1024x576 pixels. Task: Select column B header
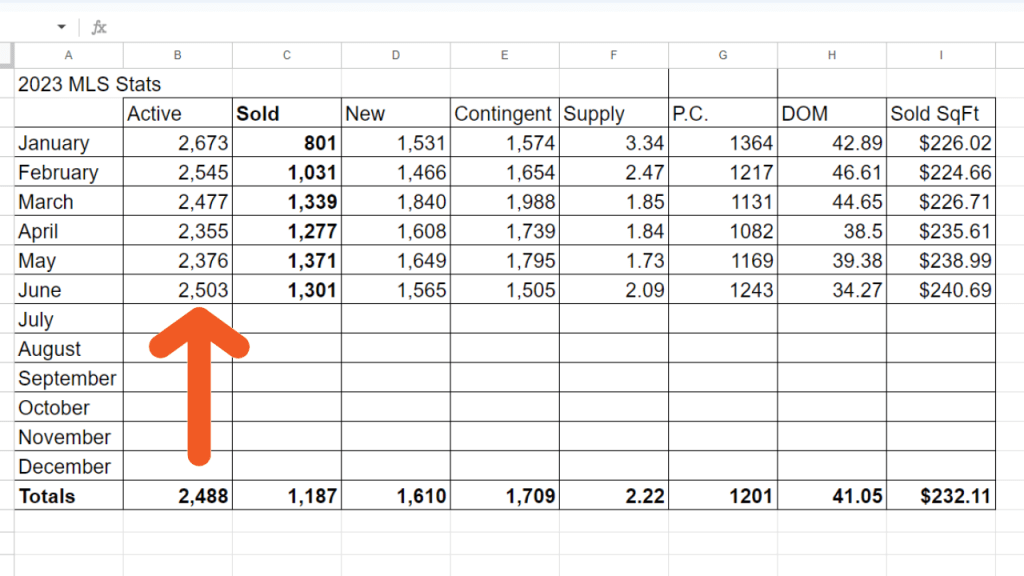tap(177, 55)
